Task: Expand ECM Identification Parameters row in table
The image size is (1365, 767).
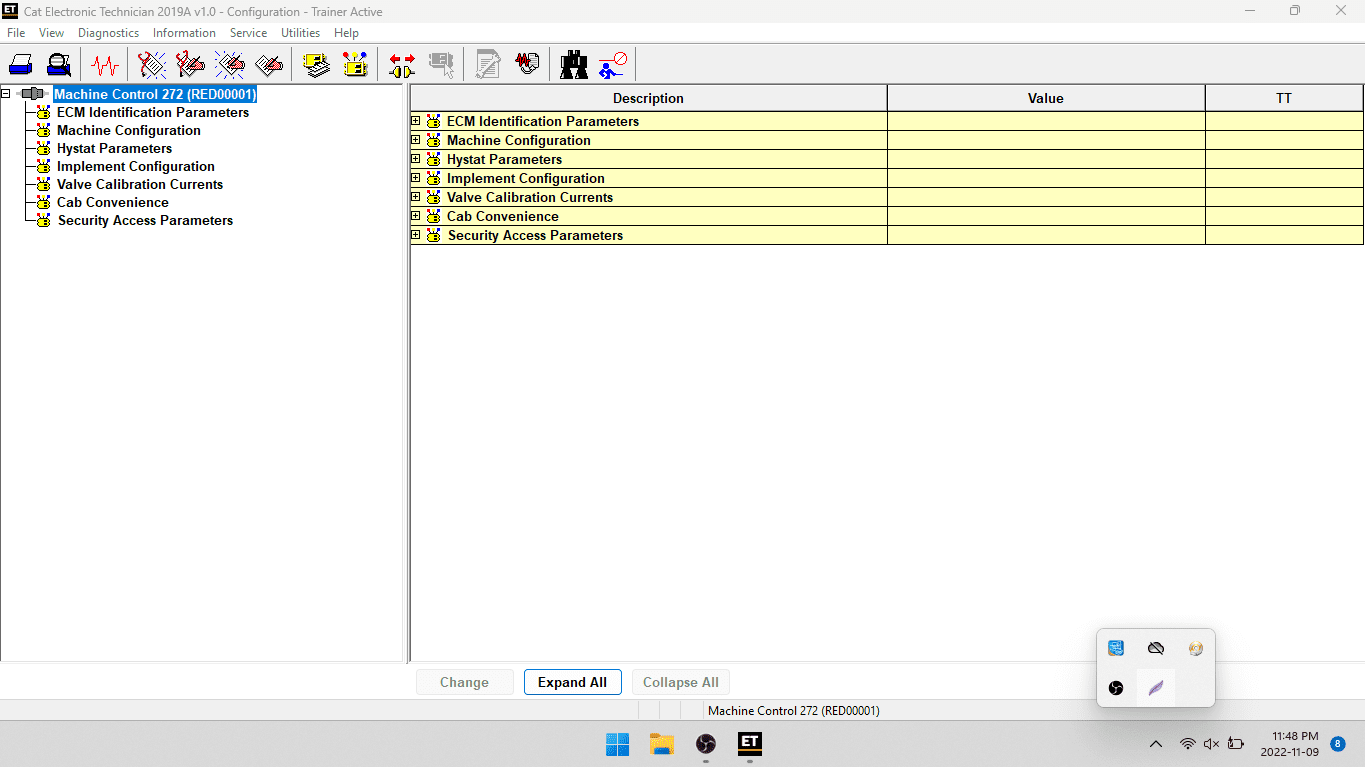Action: tap(416, 121)
